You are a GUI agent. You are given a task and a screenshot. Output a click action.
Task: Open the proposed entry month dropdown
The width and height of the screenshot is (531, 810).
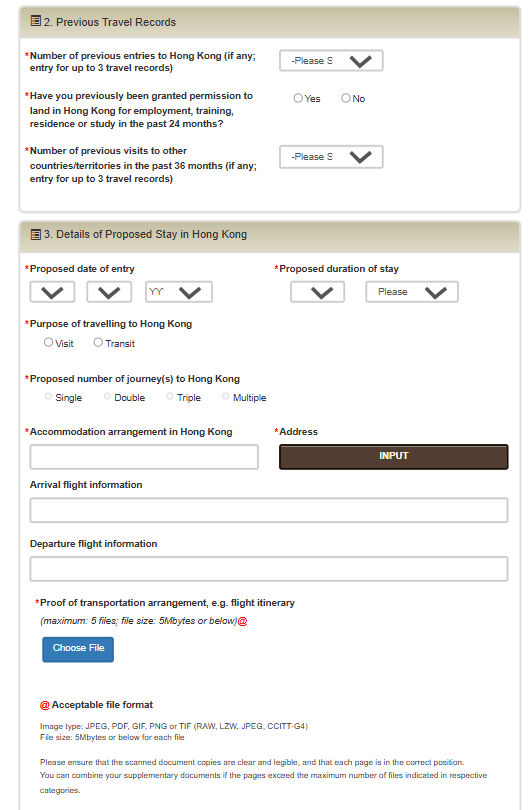point(109,292)
